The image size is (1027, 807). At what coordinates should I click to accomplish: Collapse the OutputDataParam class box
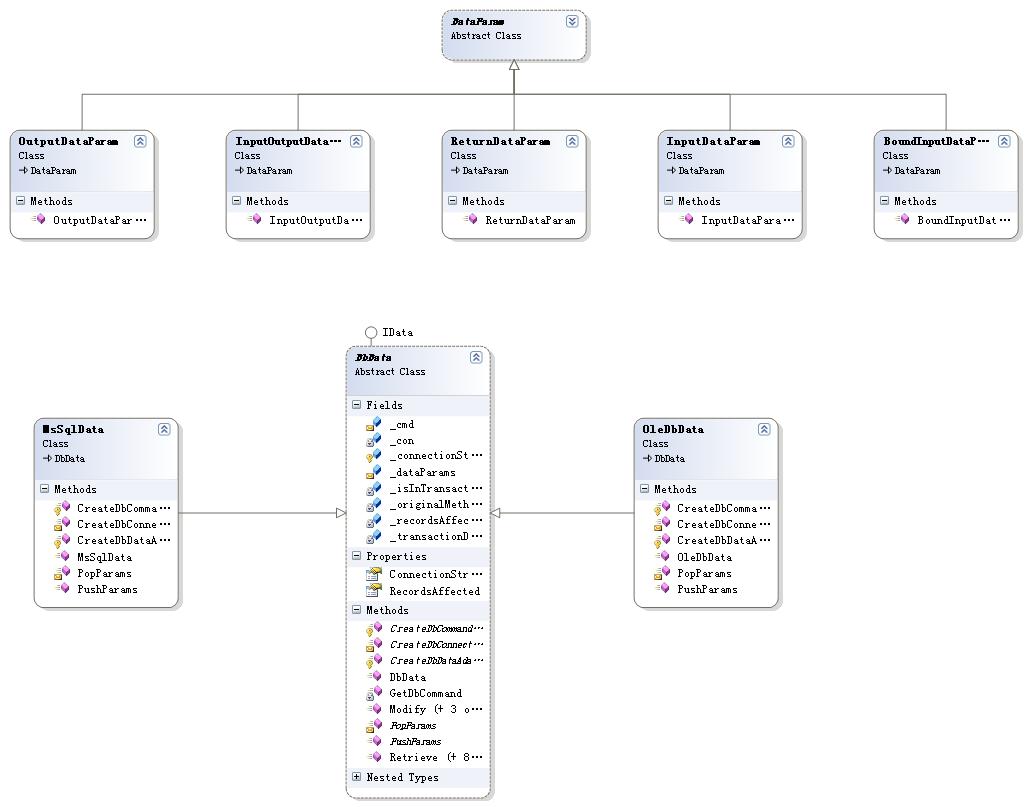140,141
